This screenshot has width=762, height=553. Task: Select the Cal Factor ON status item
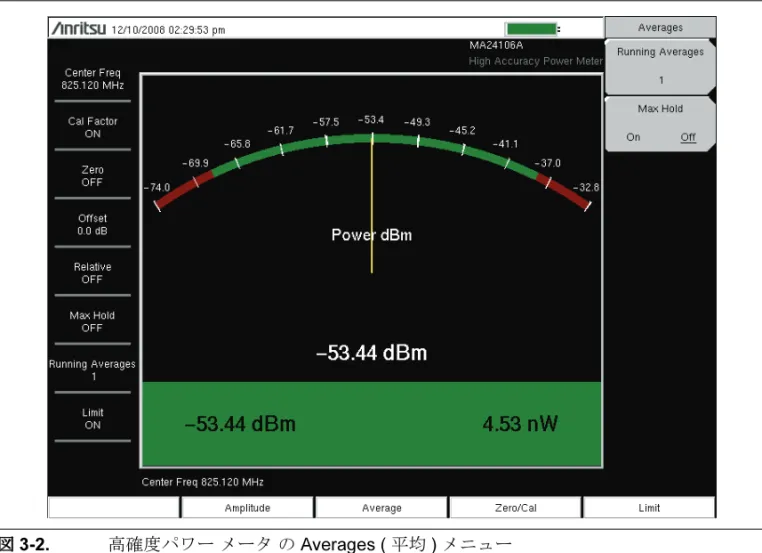coord(92,127)
